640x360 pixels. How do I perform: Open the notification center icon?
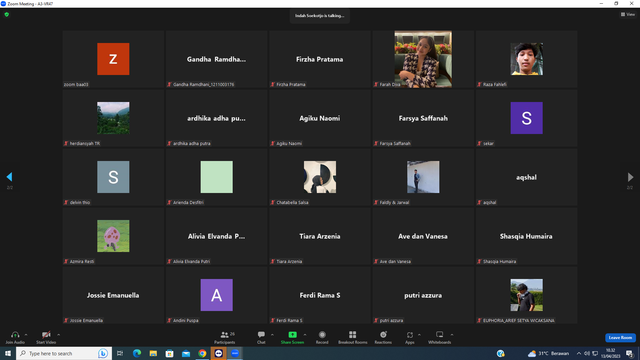click(x=629, y=353)
